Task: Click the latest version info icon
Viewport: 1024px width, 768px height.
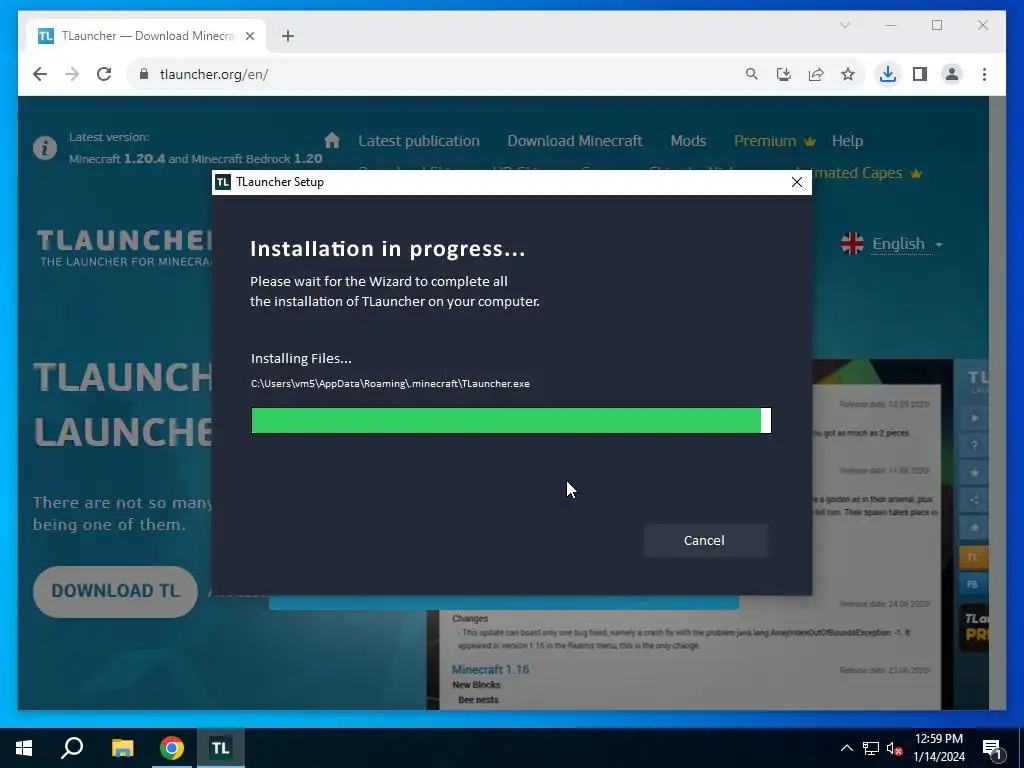Action: coord(45,148)
